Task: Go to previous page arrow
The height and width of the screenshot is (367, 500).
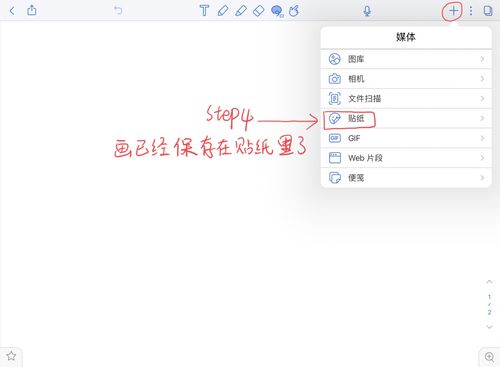Action: (x=489, y=282)
